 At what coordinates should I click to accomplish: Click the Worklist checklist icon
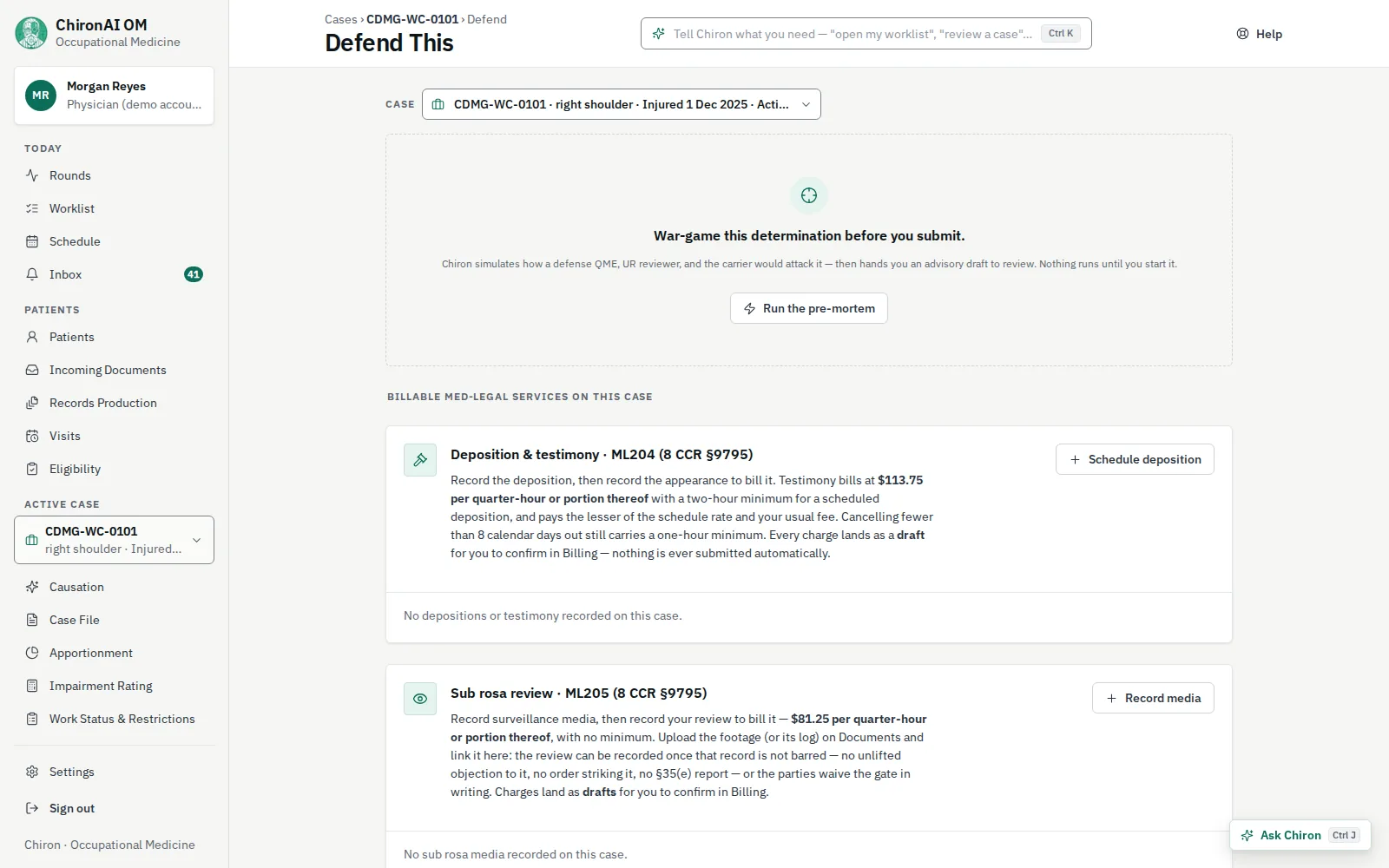(x=32, y=208)
